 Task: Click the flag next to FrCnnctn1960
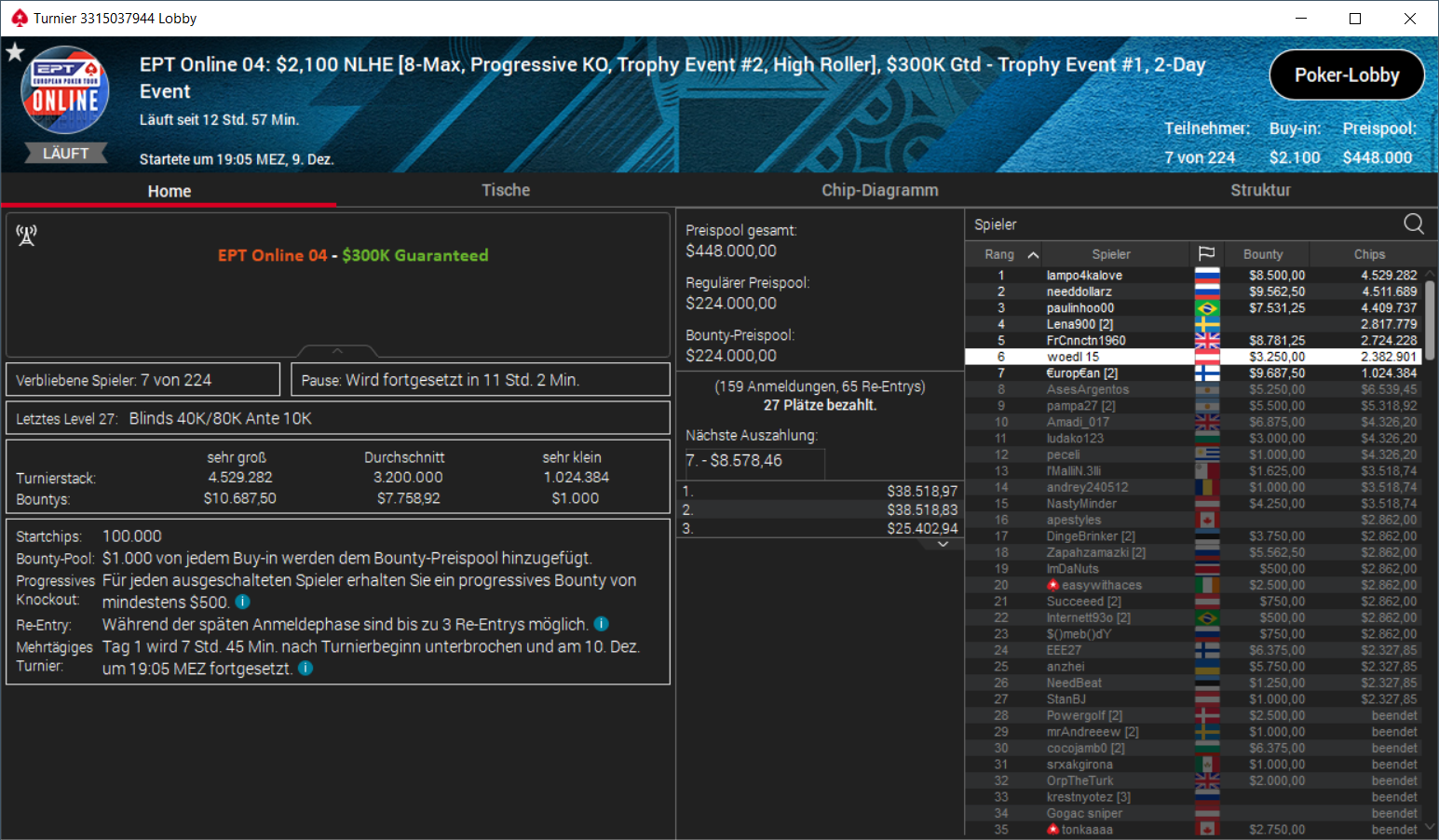1207,341
